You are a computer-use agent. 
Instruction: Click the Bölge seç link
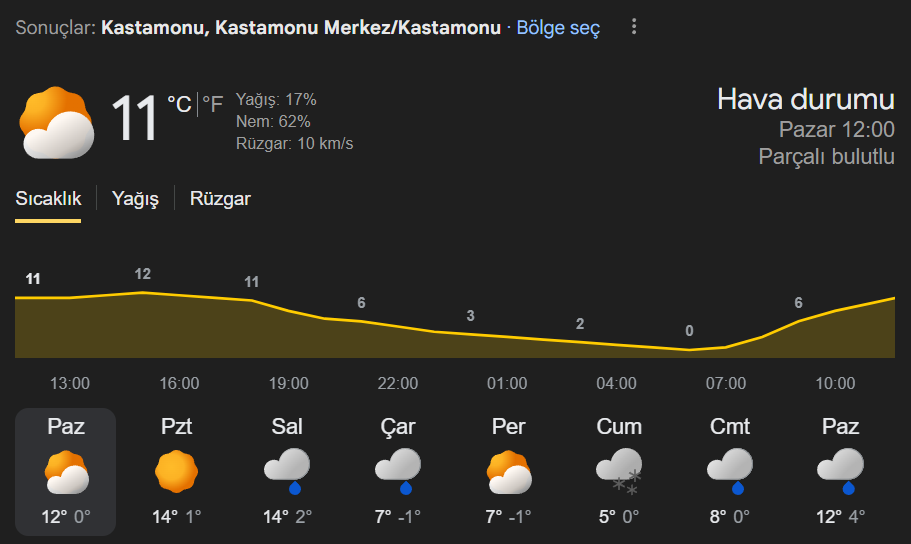(558, 28)
